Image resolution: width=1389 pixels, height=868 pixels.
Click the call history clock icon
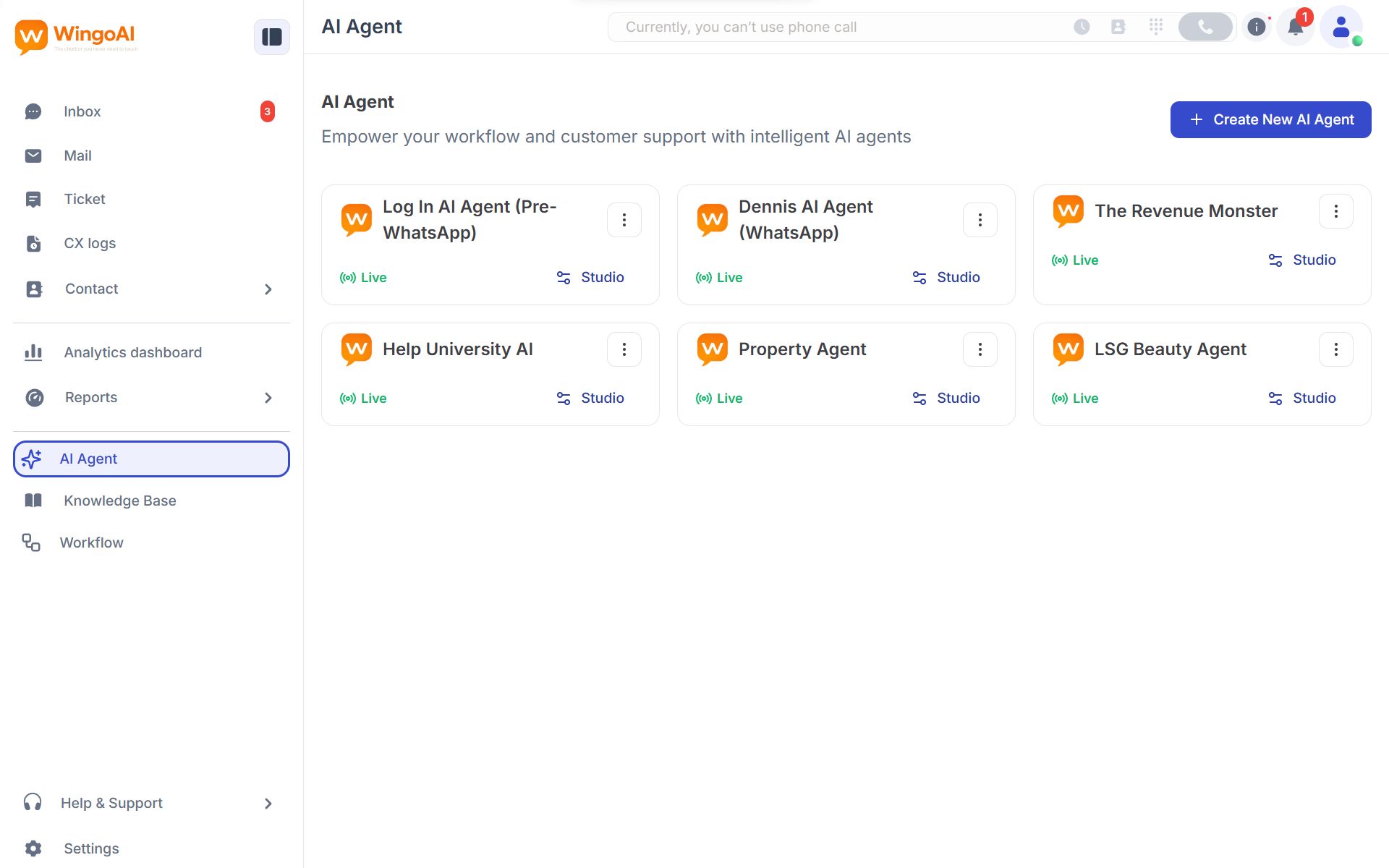point(1082,27)
